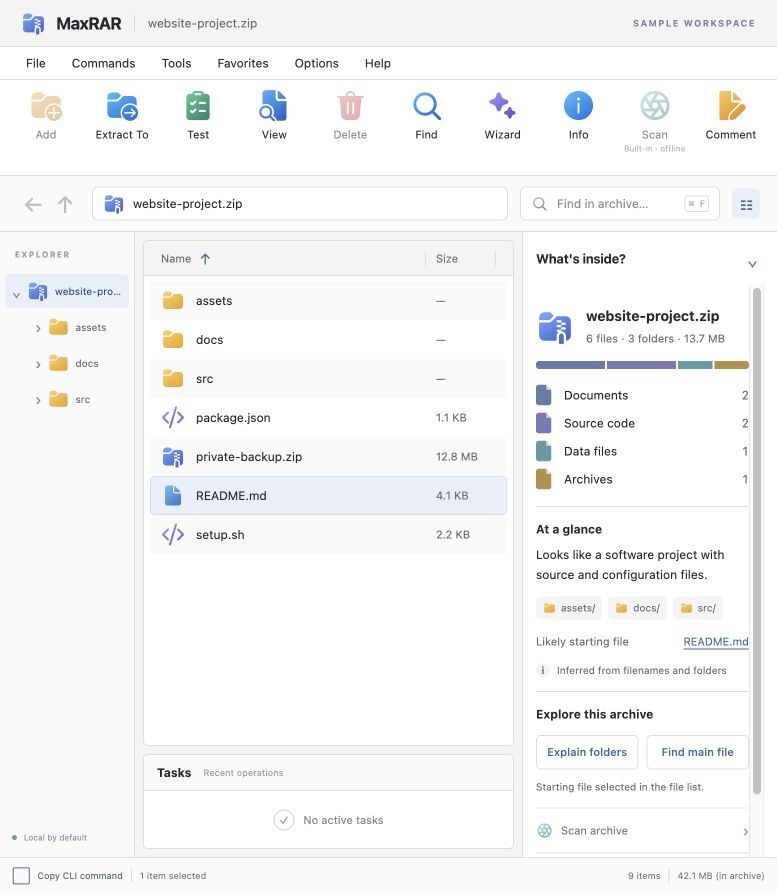
Task: Click the src/ folder chip
Action: click(x=698, y=608)
